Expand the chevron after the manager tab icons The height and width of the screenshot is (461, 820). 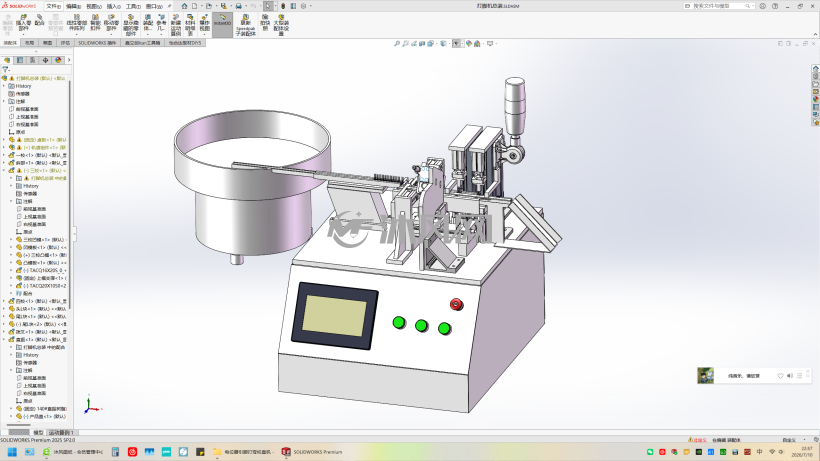pyautogui.click(x=69, y=60)
